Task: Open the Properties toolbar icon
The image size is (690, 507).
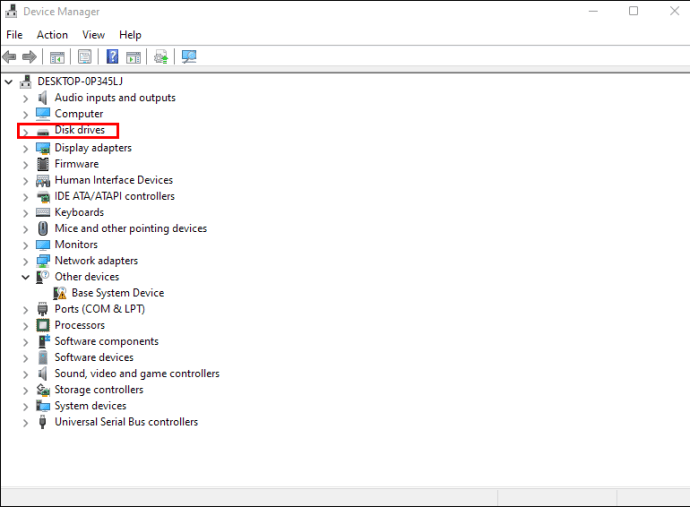Action: [84, 57]
